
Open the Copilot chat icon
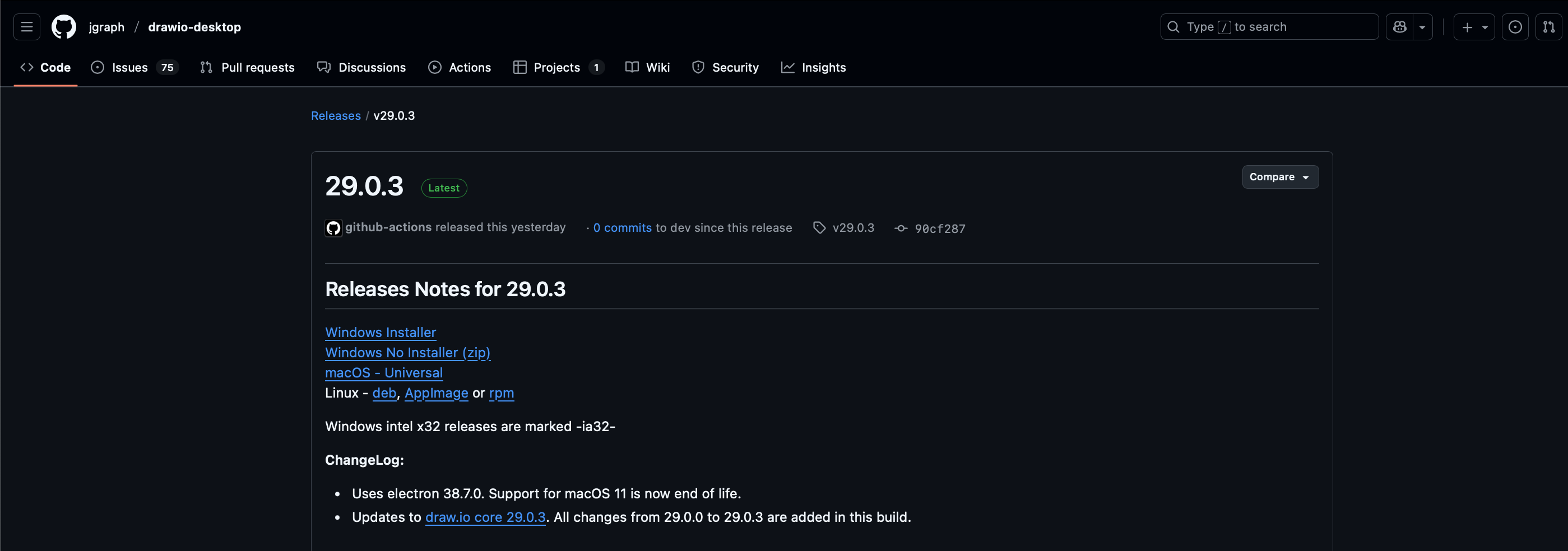click(1399, 27)
